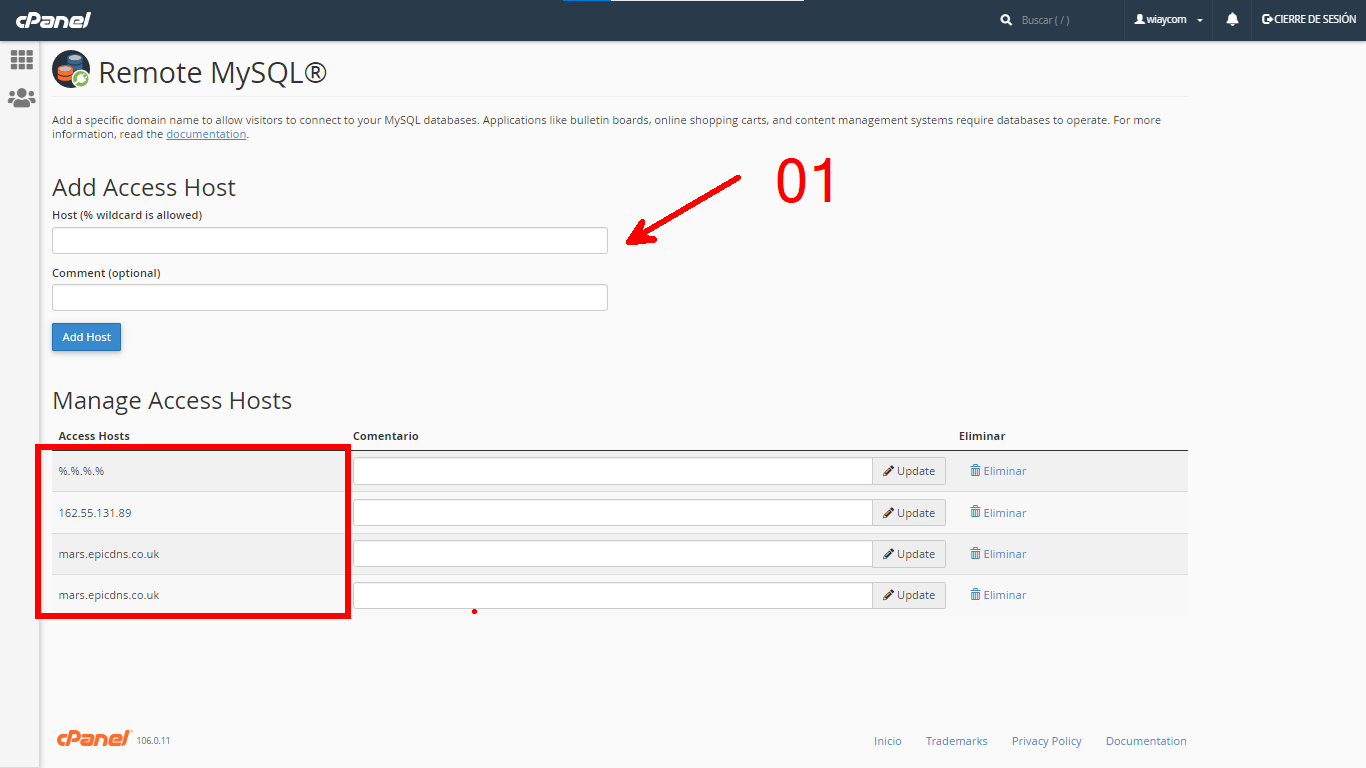
Task: Log out via CIERRE DE SESIÓN
Action: coord(1309,19)
